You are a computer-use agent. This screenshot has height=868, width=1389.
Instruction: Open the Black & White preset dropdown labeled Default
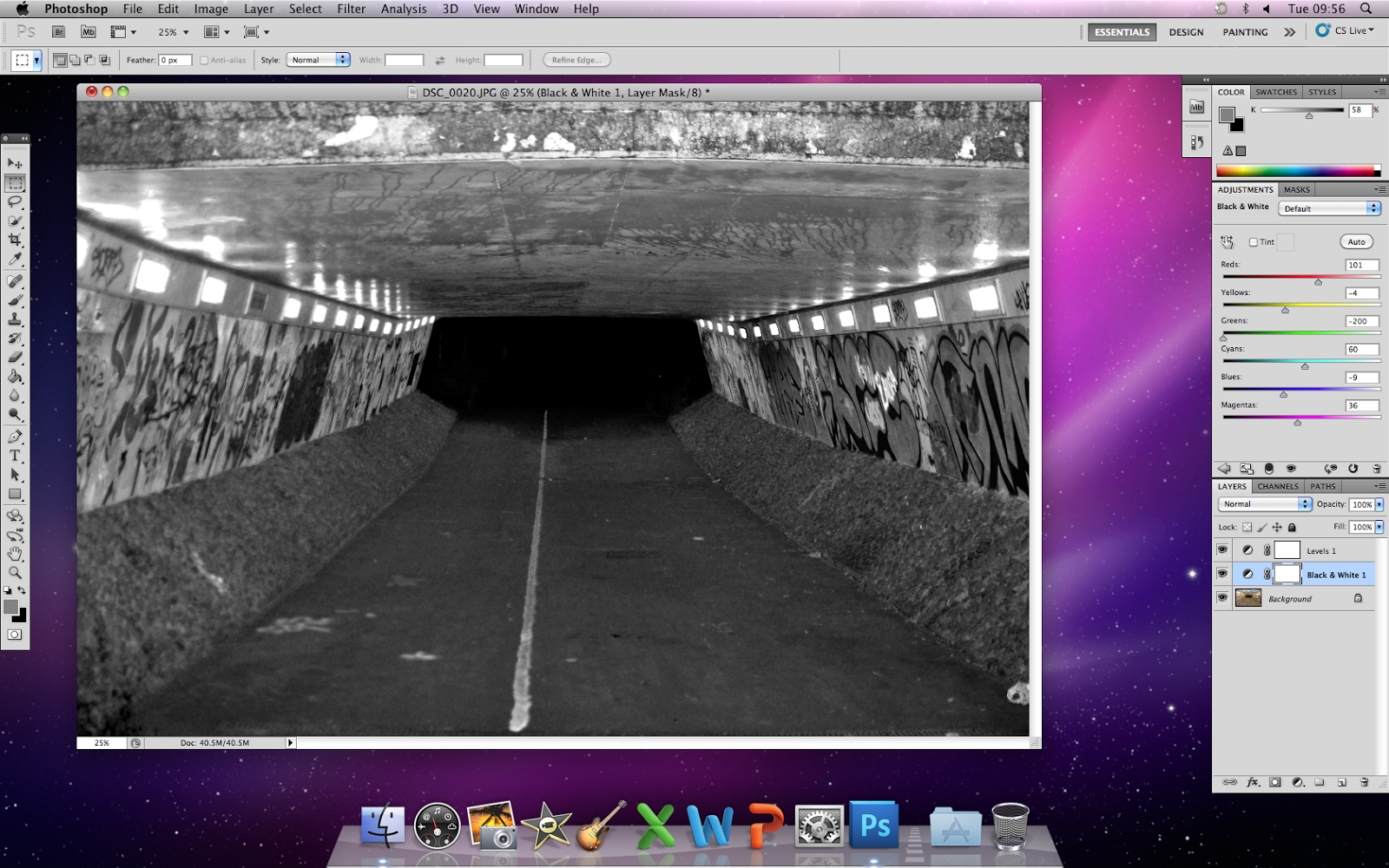[x=1330, y=207]
